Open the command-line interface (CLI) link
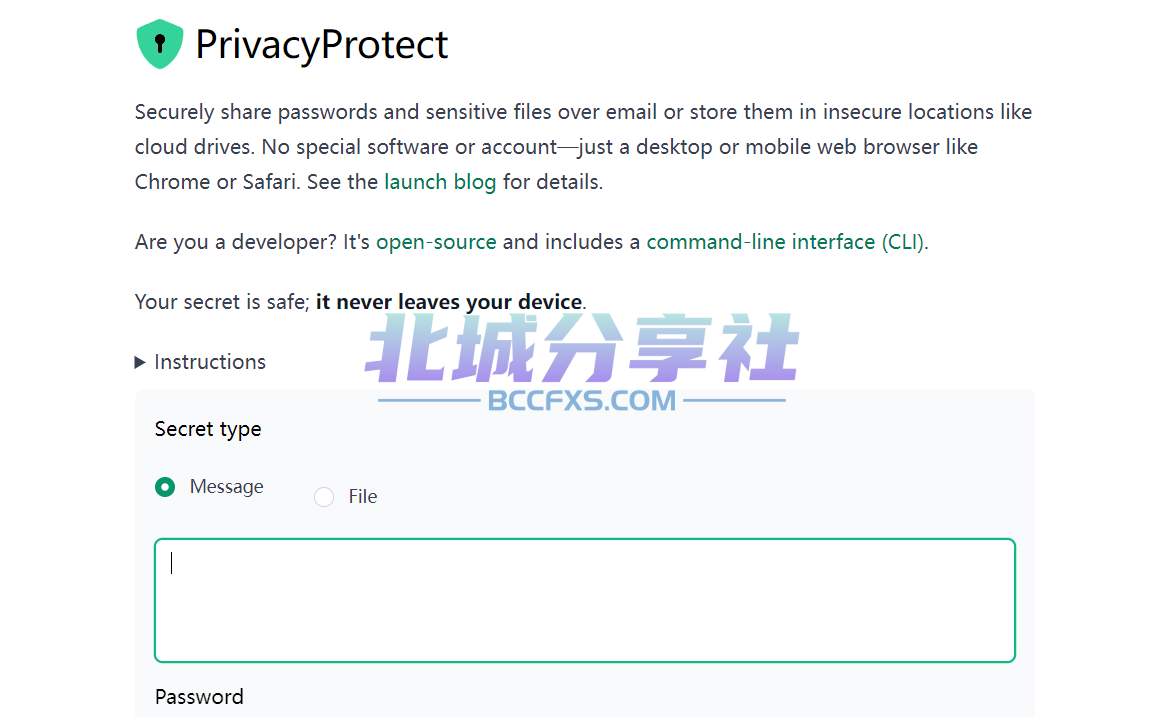The image size is (1167, 717). coord(786,242)
